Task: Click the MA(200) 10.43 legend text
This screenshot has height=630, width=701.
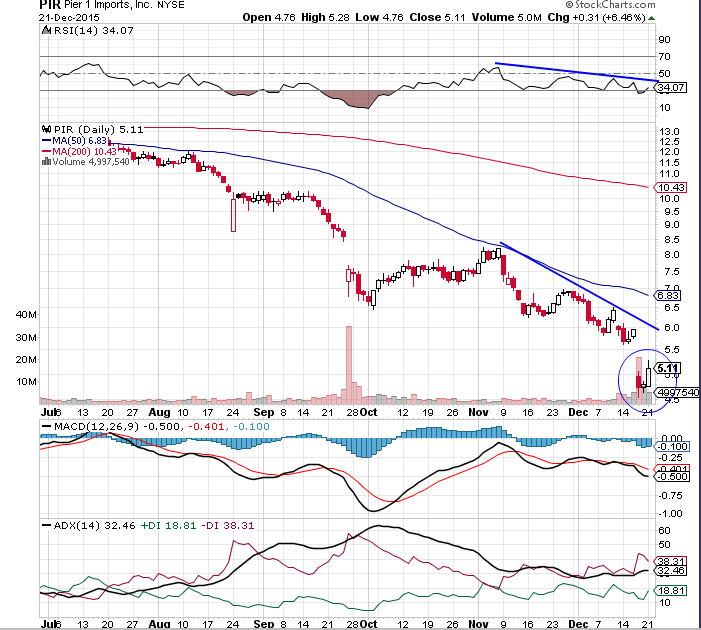Action: pyautogui.click(x=84, y=152)
